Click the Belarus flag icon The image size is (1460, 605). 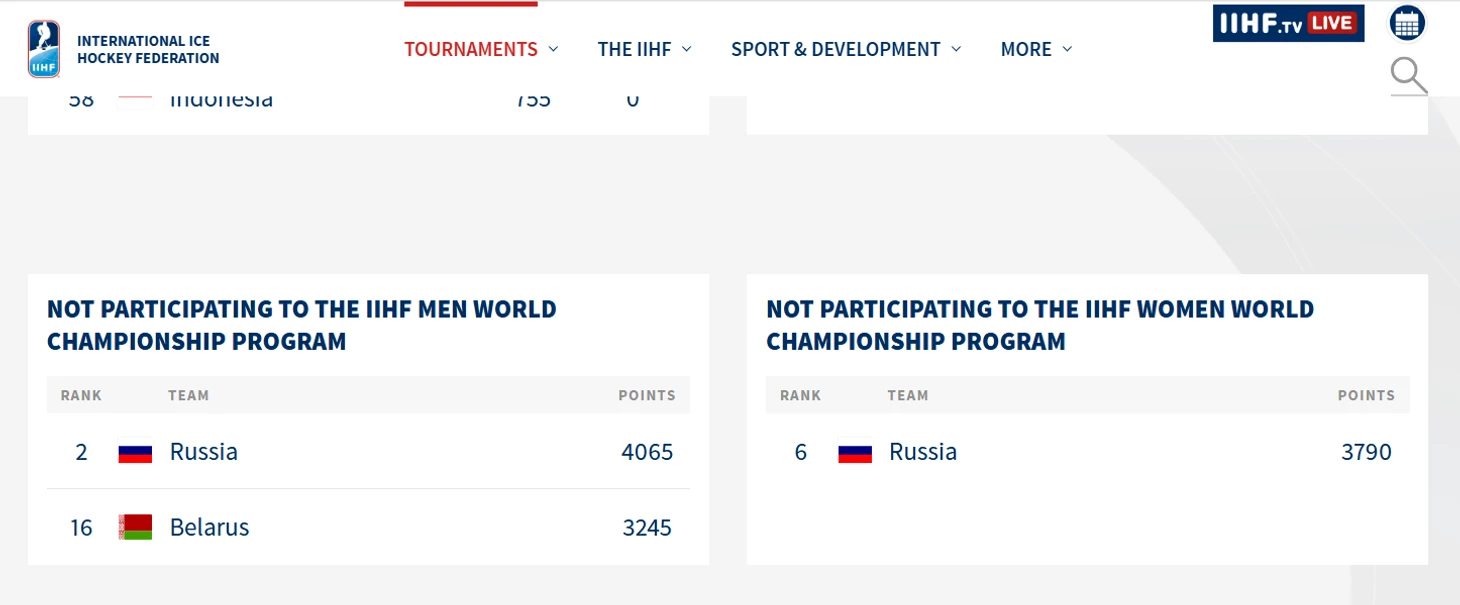tap(135, 528)
